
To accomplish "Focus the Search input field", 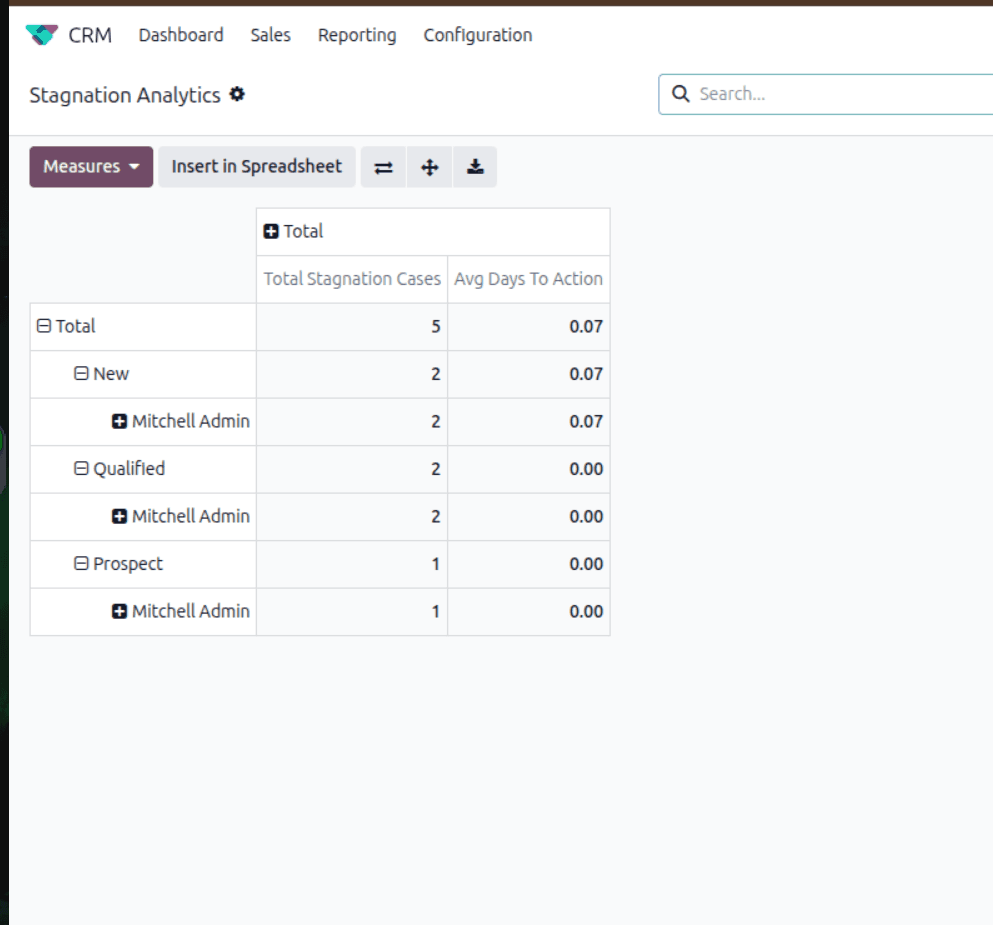I will click(840, 94).
